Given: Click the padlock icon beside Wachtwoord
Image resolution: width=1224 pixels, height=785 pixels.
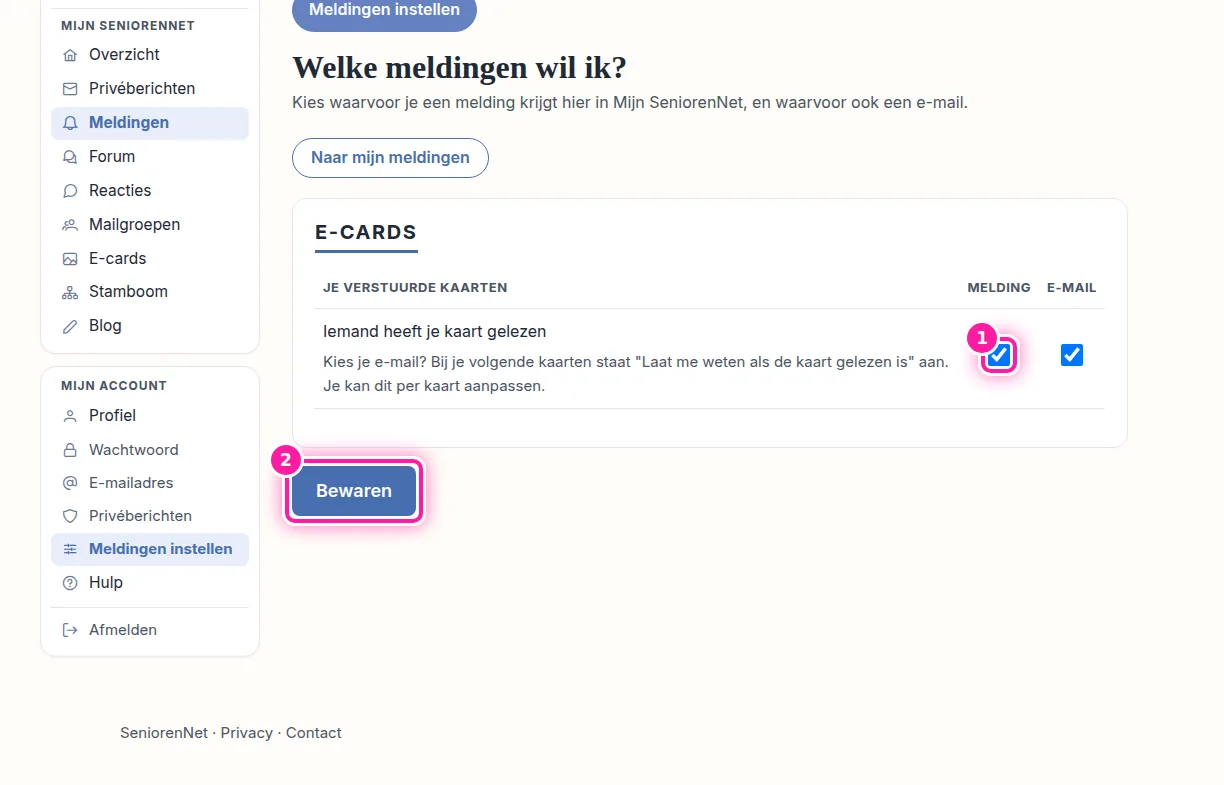Looking at the screenshot, I should [x=70, y=450].
